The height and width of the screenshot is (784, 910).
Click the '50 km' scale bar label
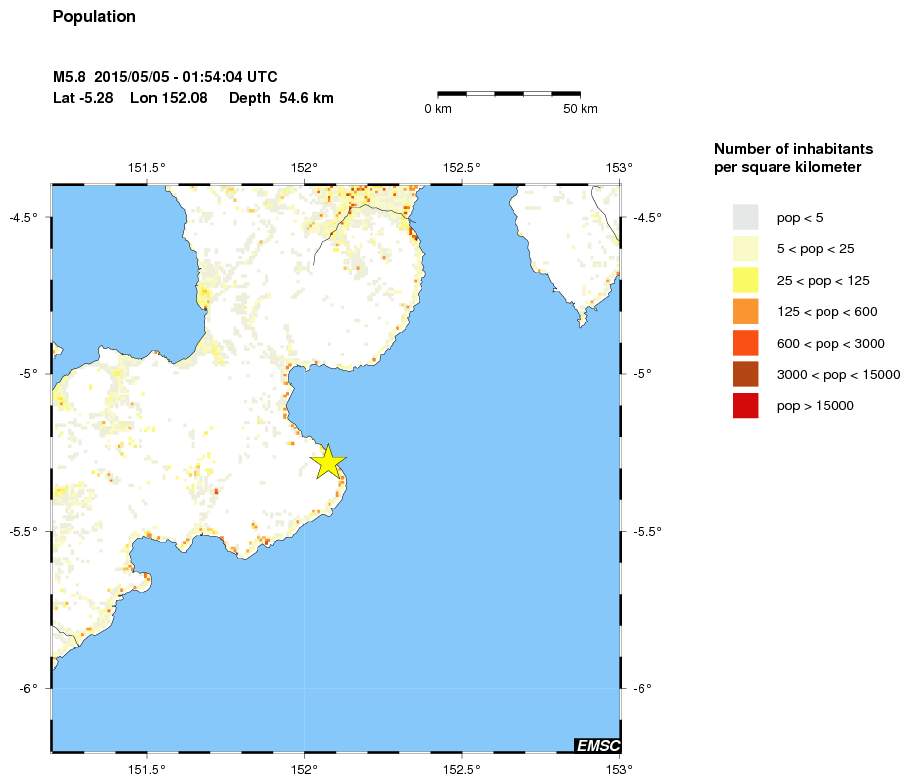580,109
